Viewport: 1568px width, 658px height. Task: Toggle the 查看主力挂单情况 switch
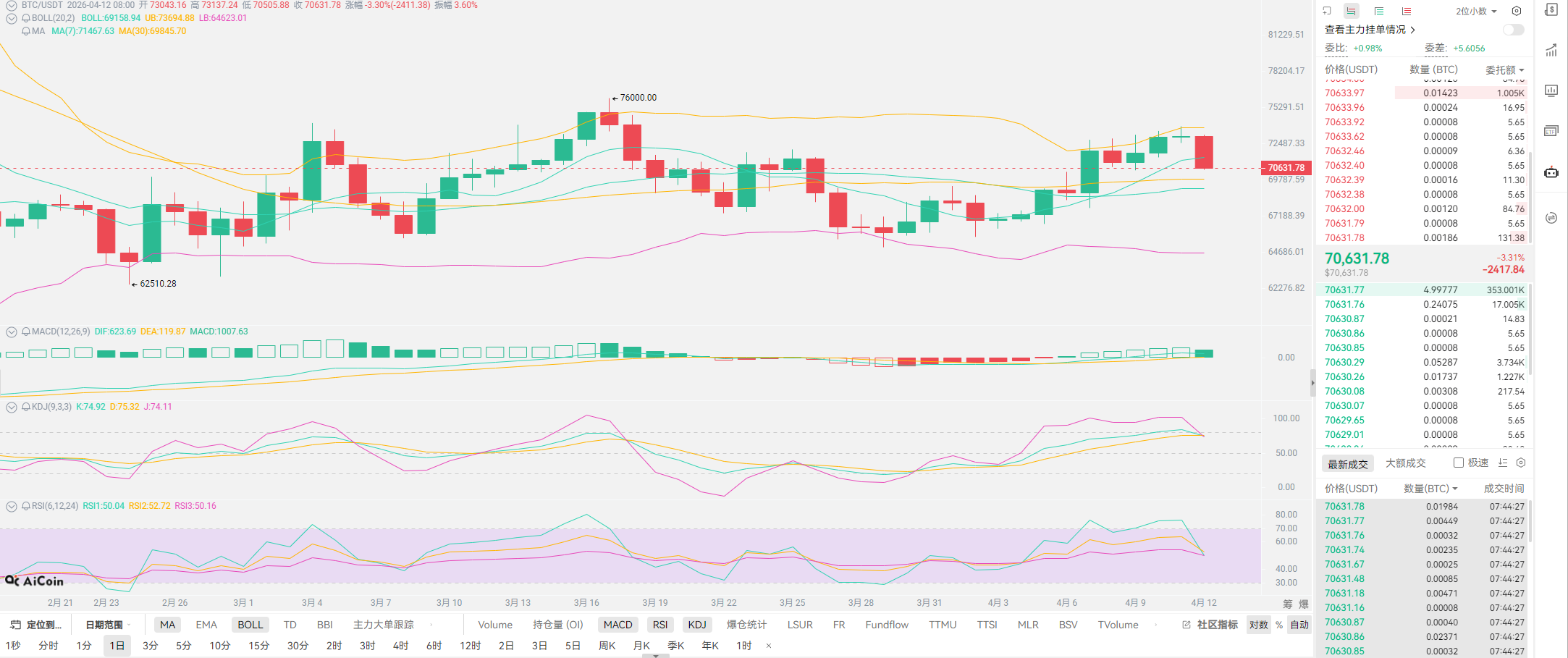(1513, 30)
